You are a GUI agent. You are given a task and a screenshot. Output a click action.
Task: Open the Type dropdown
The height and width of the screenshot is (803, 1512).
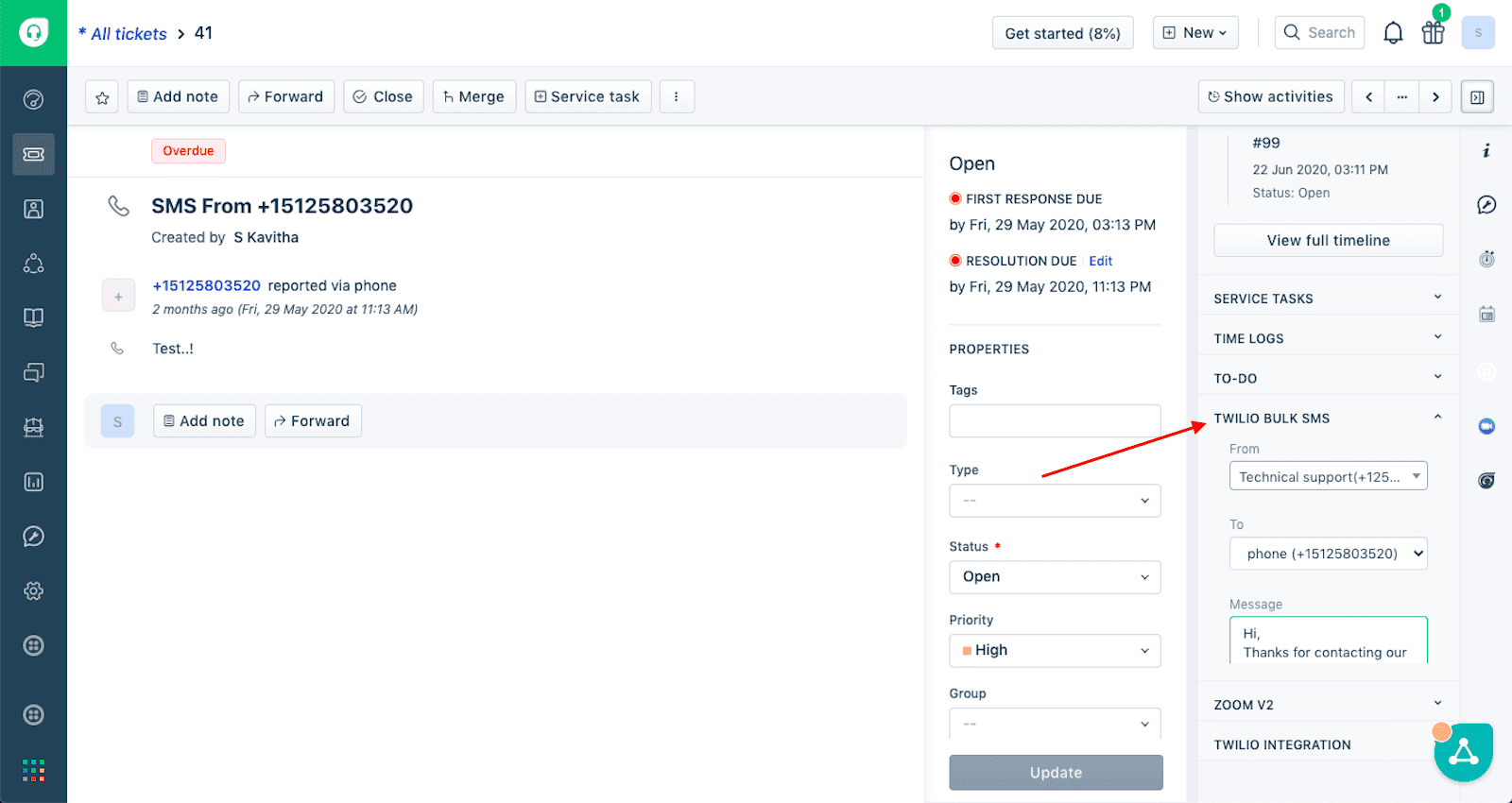click(x=1055, y=501)
